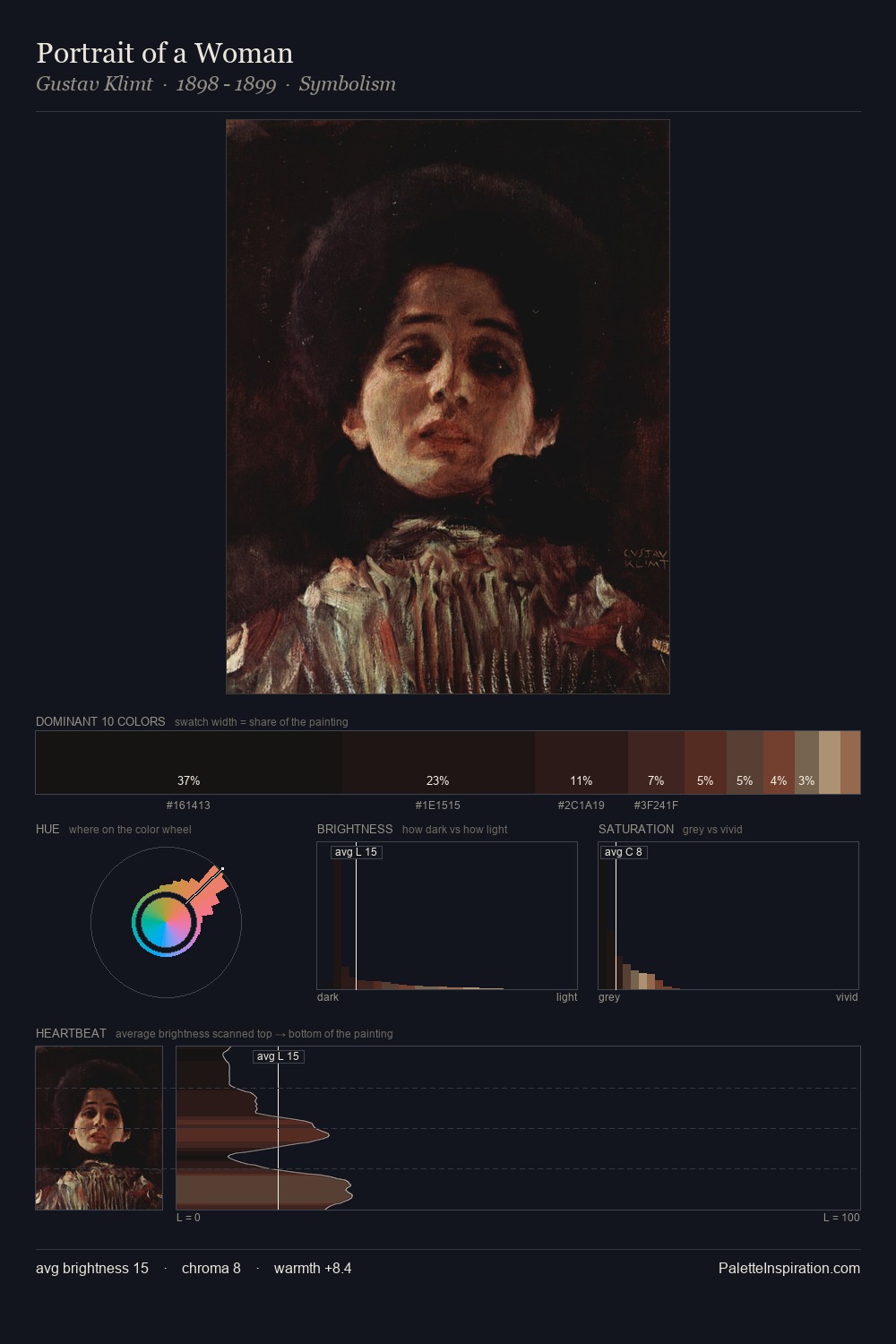Click the 'dark' axis label
Viewport: 896px width, 1344px height.
tap(328, 997)
